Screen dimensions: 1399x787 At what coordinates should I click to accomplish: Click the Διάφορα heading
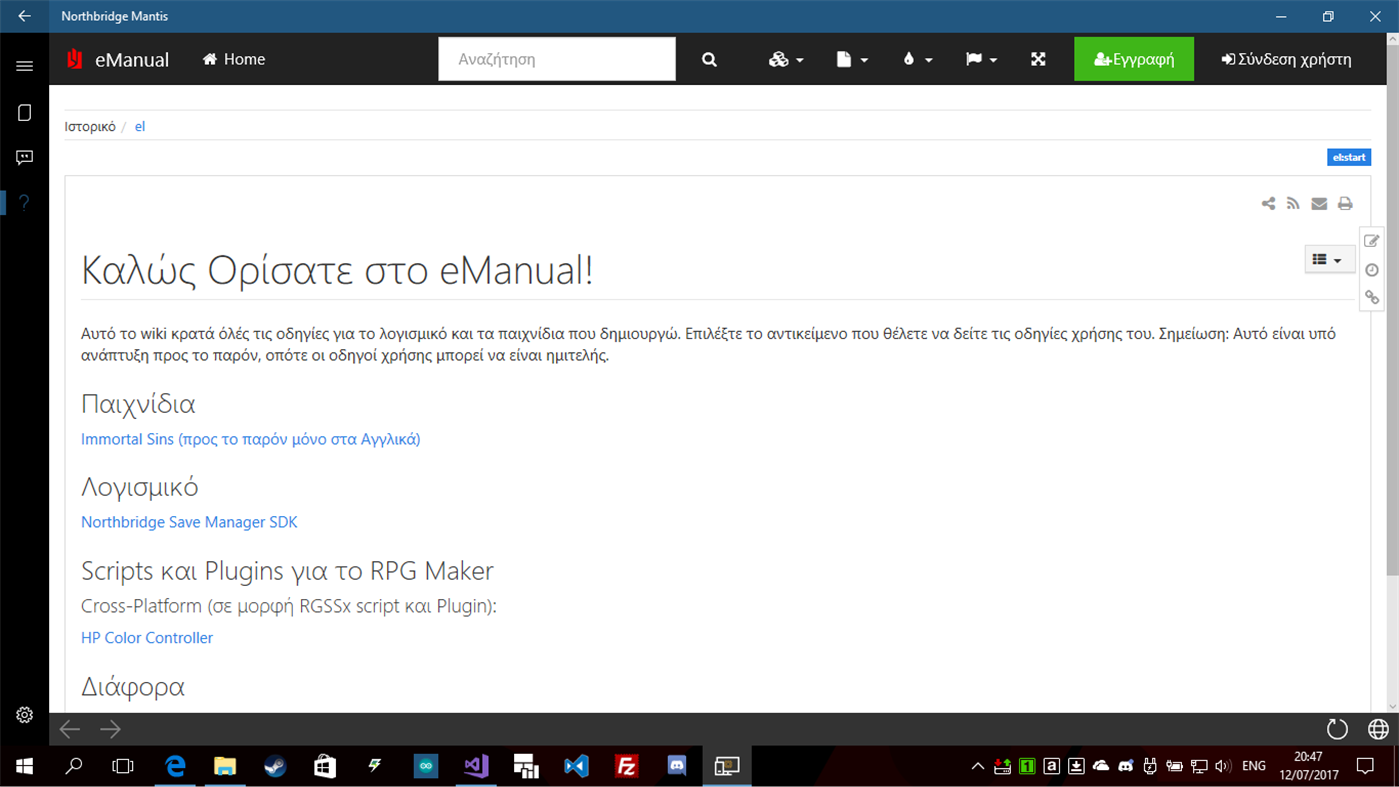coord(133,687)
